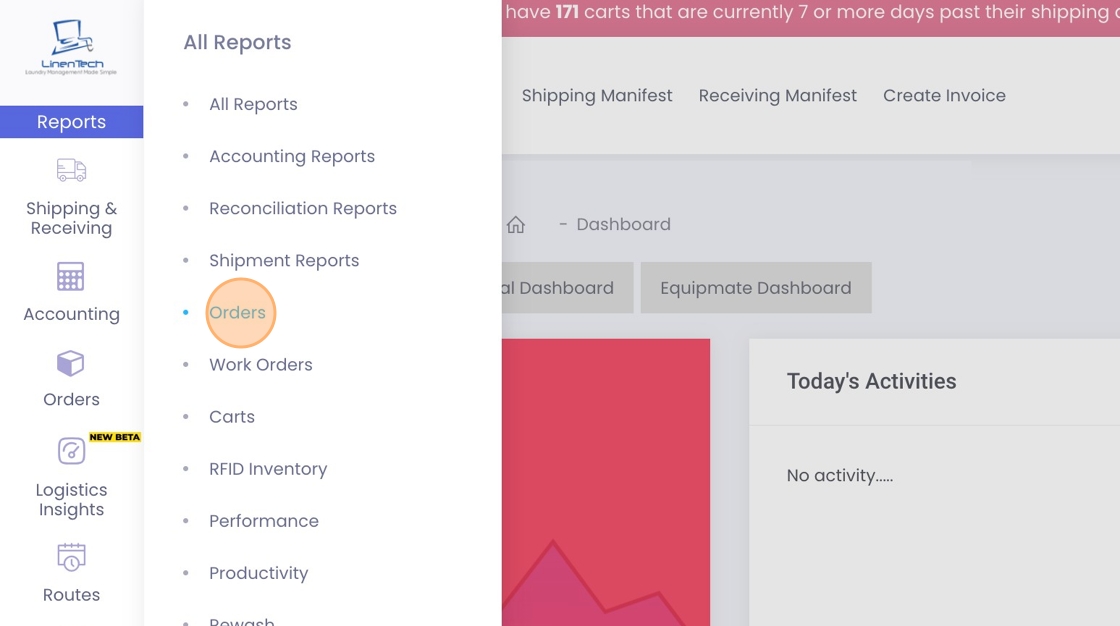This screenshot has width=1120, height=626.
Task: Open All Reports menu item
Action: tap(253, 104)
